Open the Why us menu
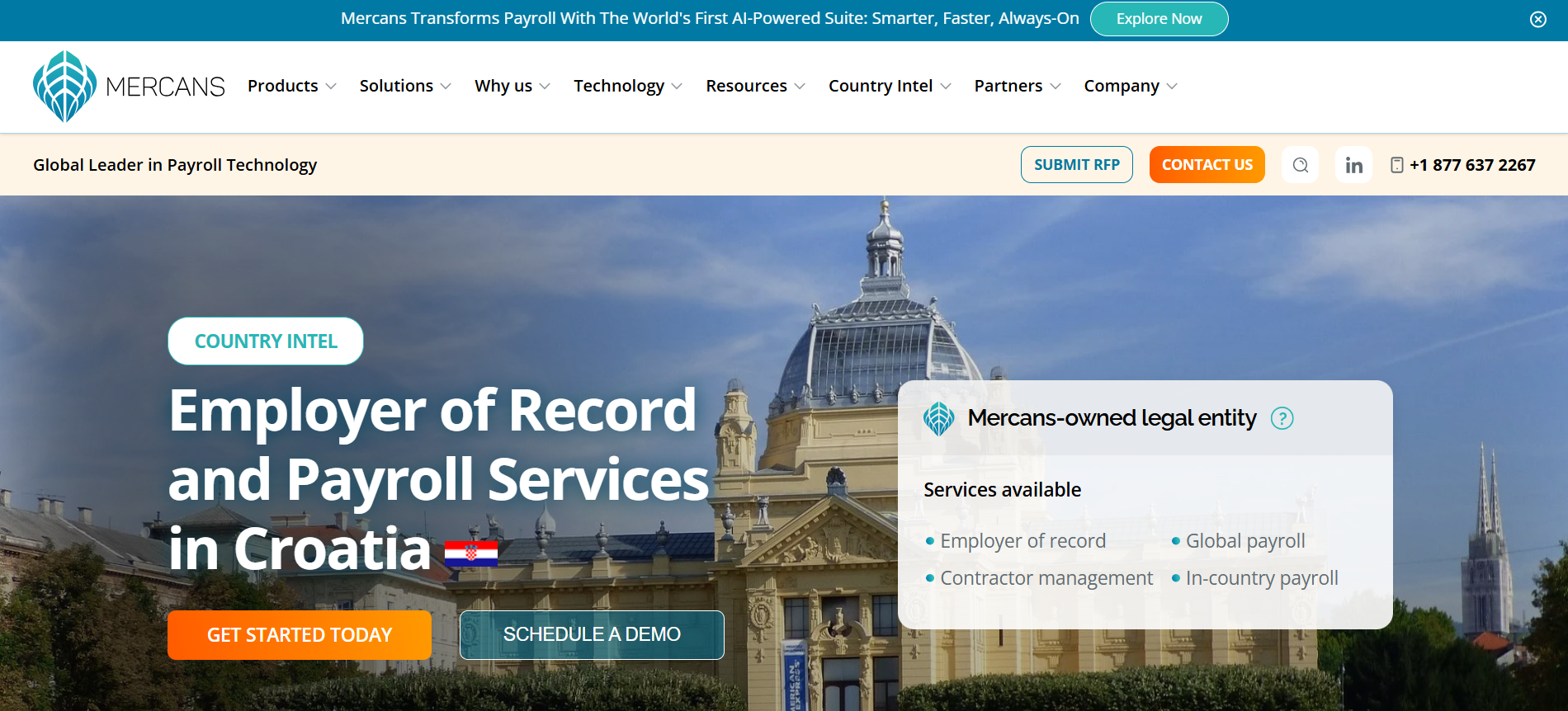Viewport: 1568px width, 711px height. pyautogui.click(x=503, y=86)
